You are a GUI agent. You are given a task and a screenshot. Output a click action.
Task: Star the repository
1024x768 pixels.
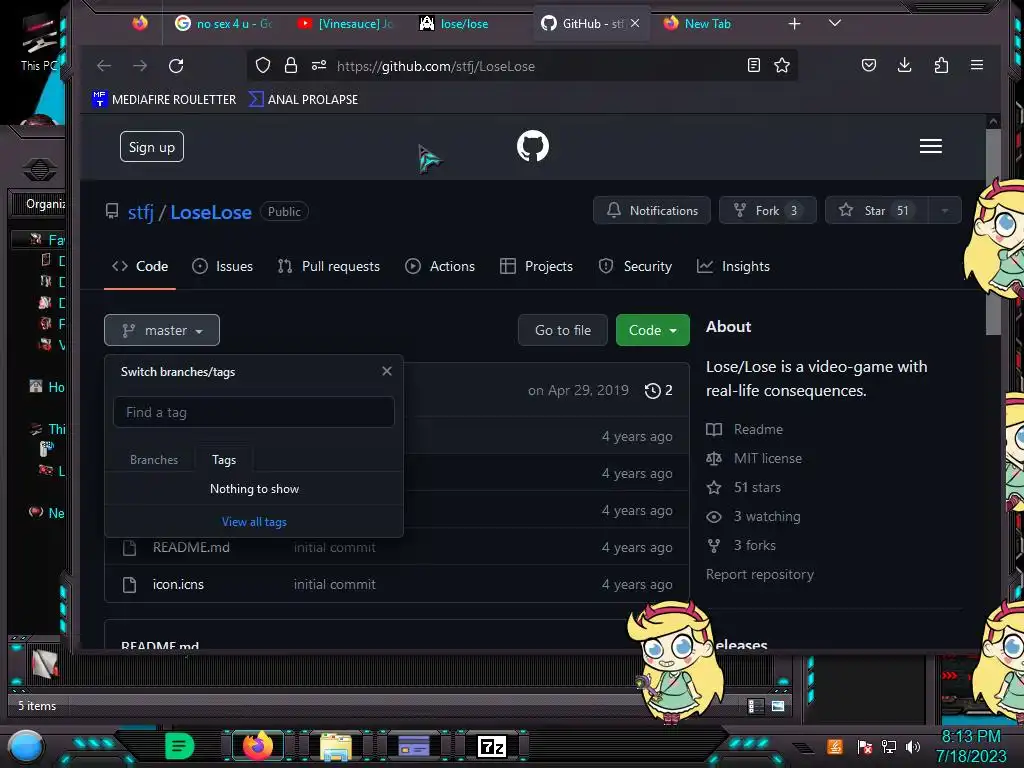pos(877,210)
